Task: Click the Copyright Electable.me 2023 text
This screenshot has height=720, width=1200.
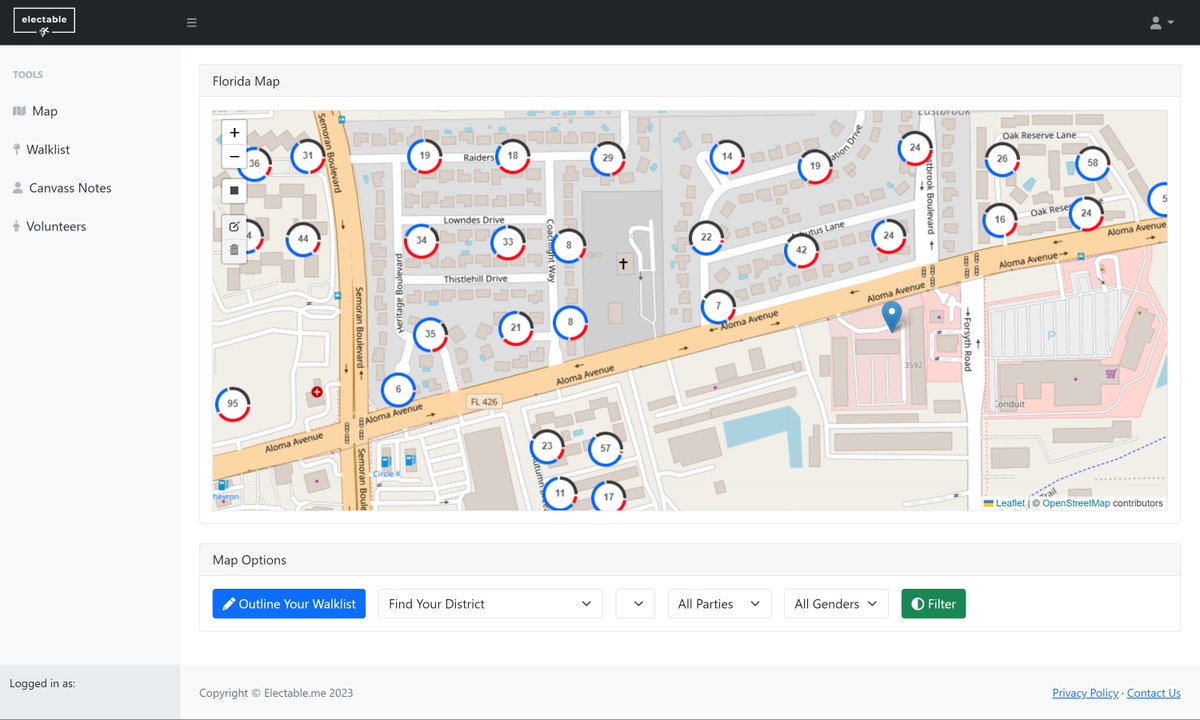Action: click(x=276, y=693)
